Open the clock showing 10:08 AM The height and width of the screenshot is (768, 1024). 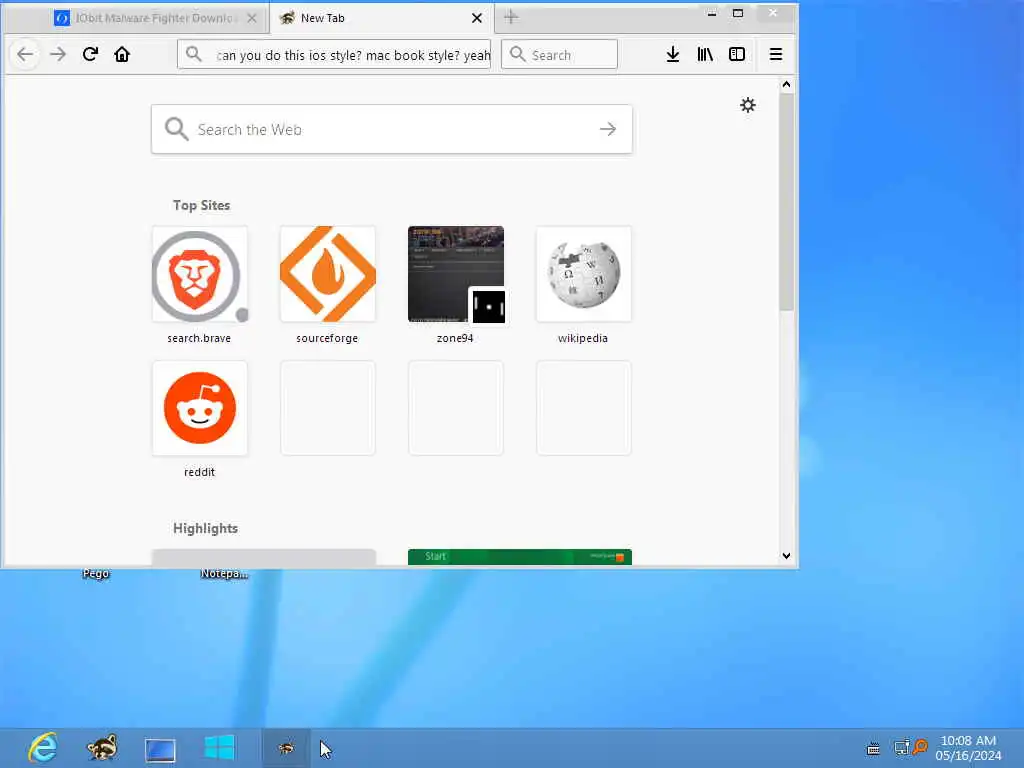[x=968, y=748]
